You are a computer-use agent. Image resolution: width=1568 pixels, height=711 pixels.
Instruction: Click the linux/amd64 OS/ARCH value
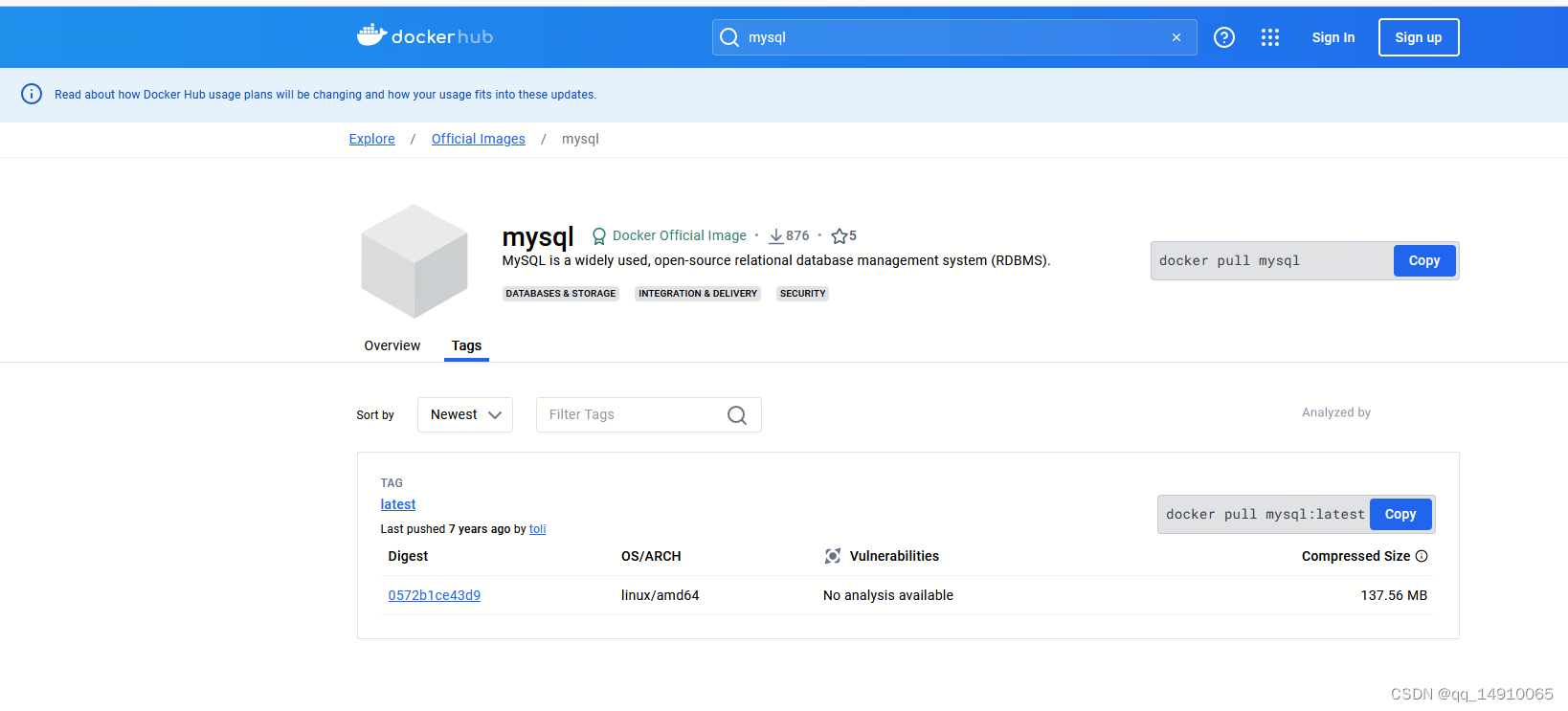click(661, 595)
